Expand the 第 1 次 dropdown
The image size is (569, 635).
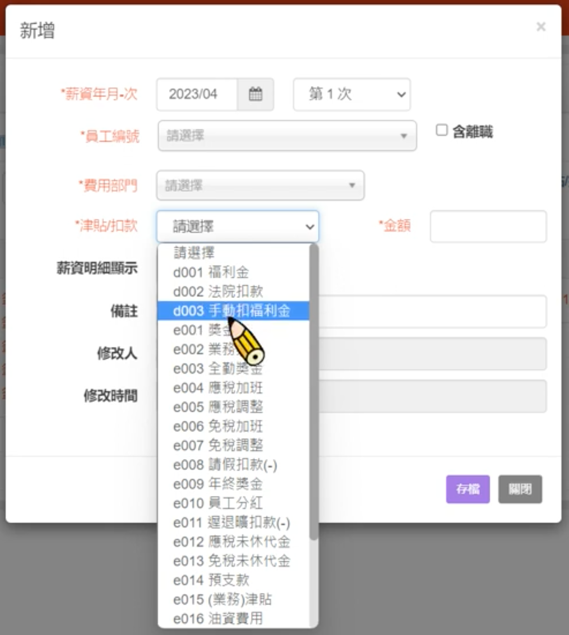pos(352,94)
